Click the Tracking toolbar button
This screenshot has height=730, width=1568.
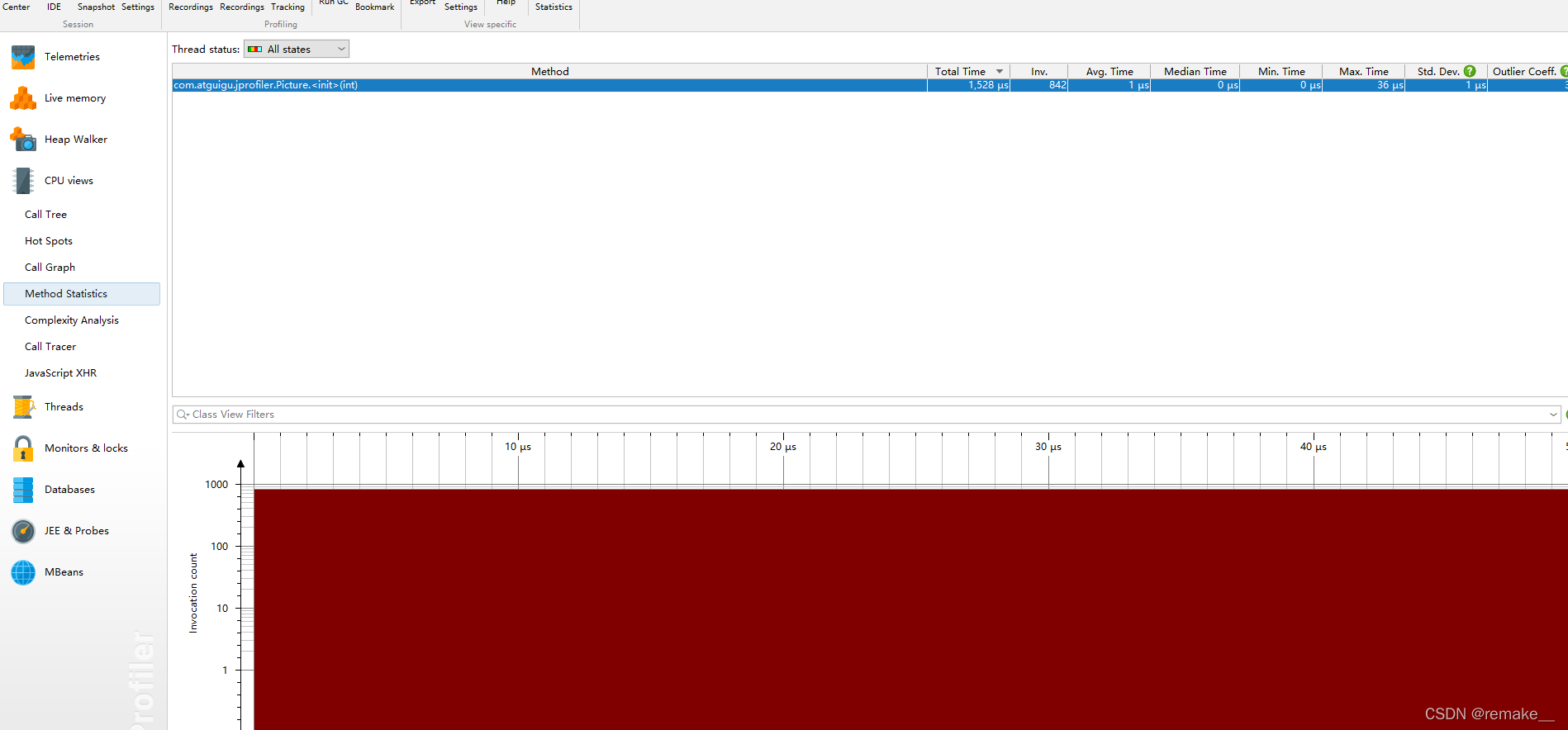[287, 7]
